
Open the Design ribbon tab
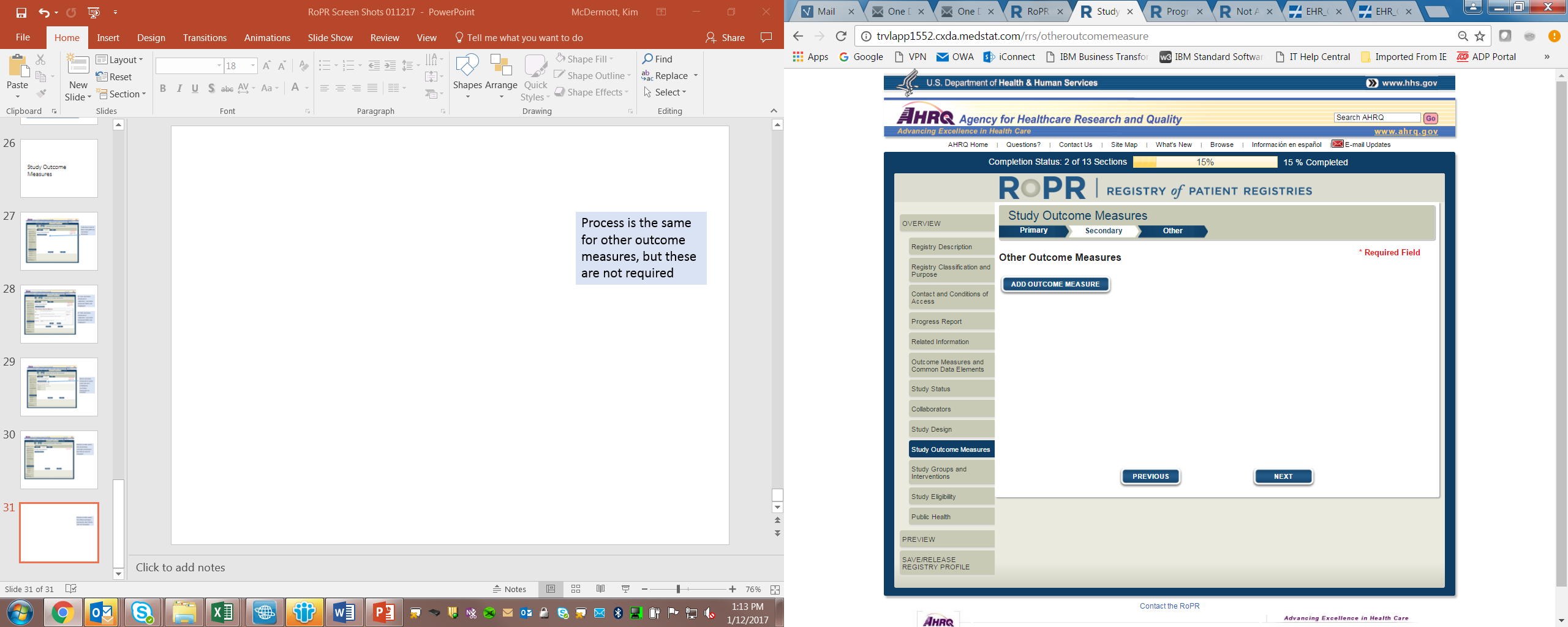click(x=151, y=37)
